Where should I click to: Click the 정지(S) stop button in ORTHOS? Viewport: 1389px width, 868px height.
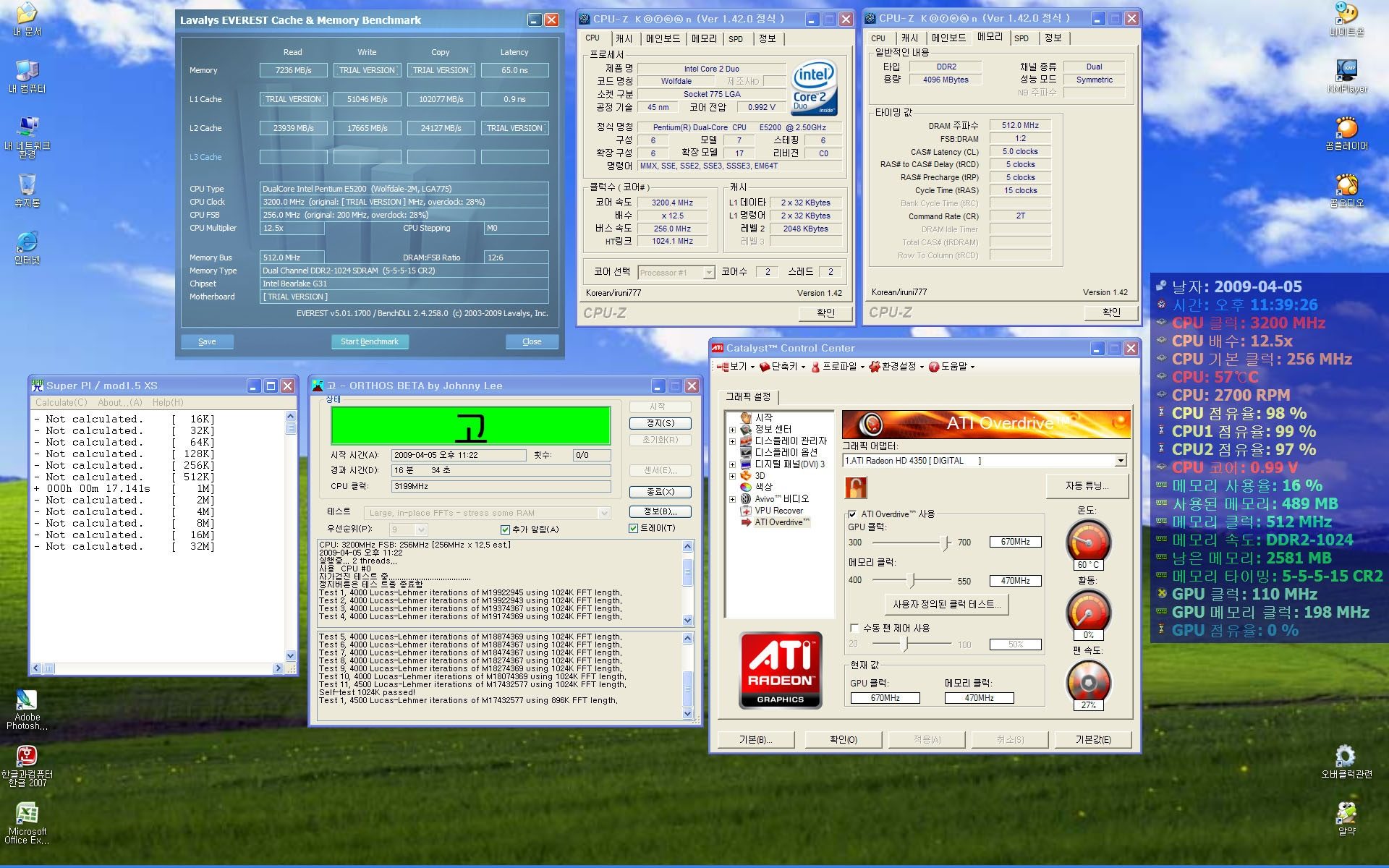660,423
